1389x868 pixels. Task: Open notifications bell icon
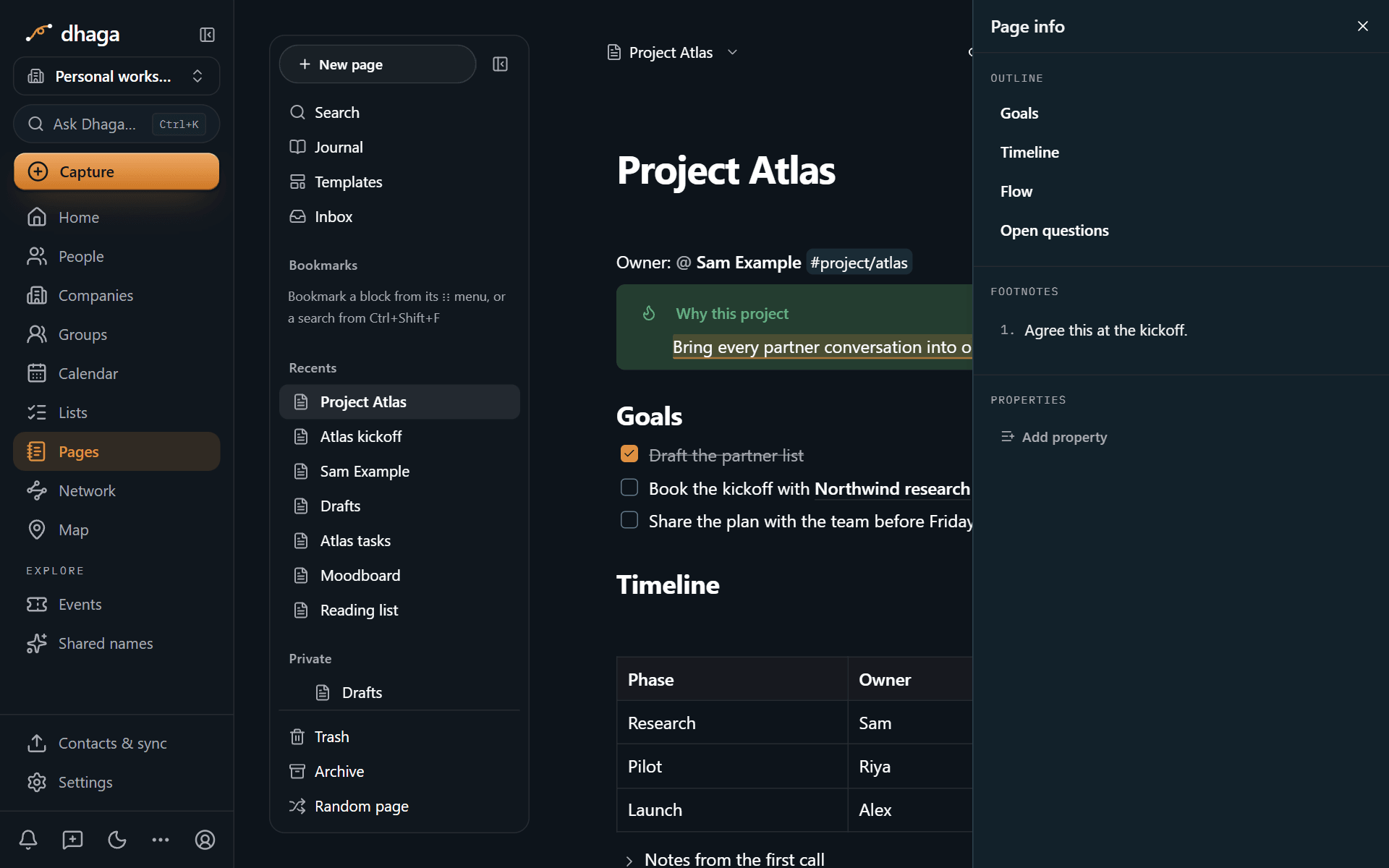tap(28, 840)
